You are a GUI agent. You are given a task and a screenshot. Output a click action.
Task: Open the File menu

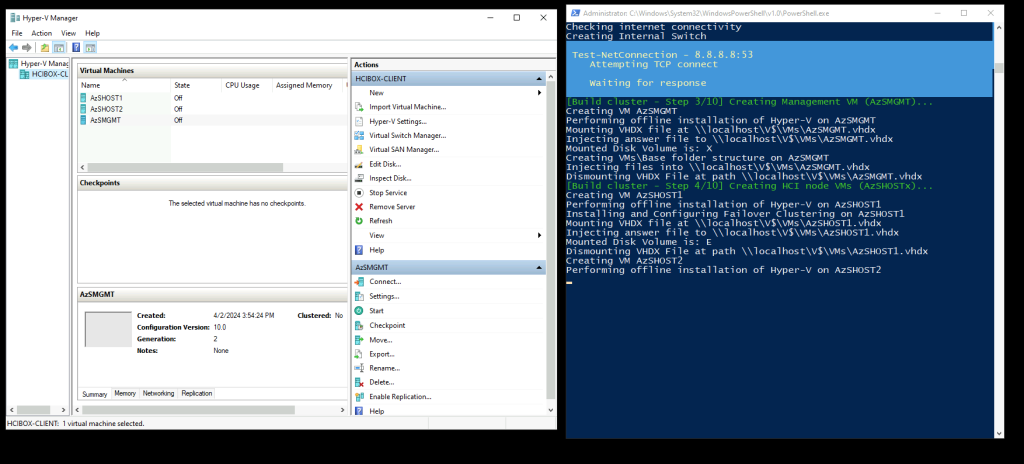tap(17, 33)
